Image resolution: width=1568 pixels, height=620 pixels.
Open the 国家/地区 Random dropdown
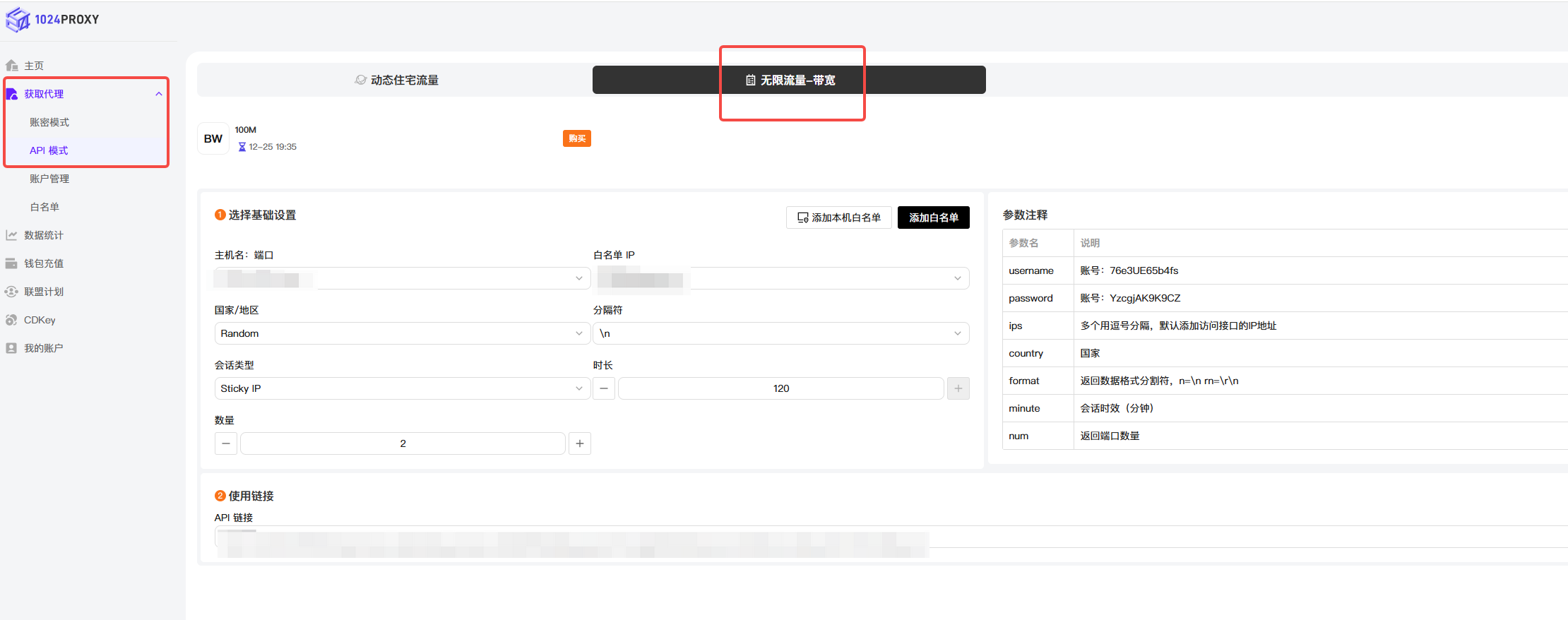tap(402, 333)
